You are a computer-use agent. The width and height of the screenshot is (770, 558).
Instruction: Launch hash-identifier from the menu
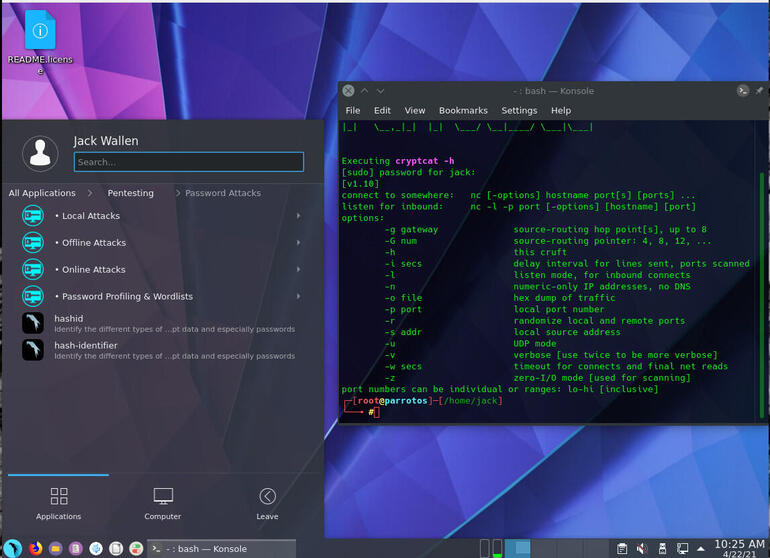pos(33,350)
